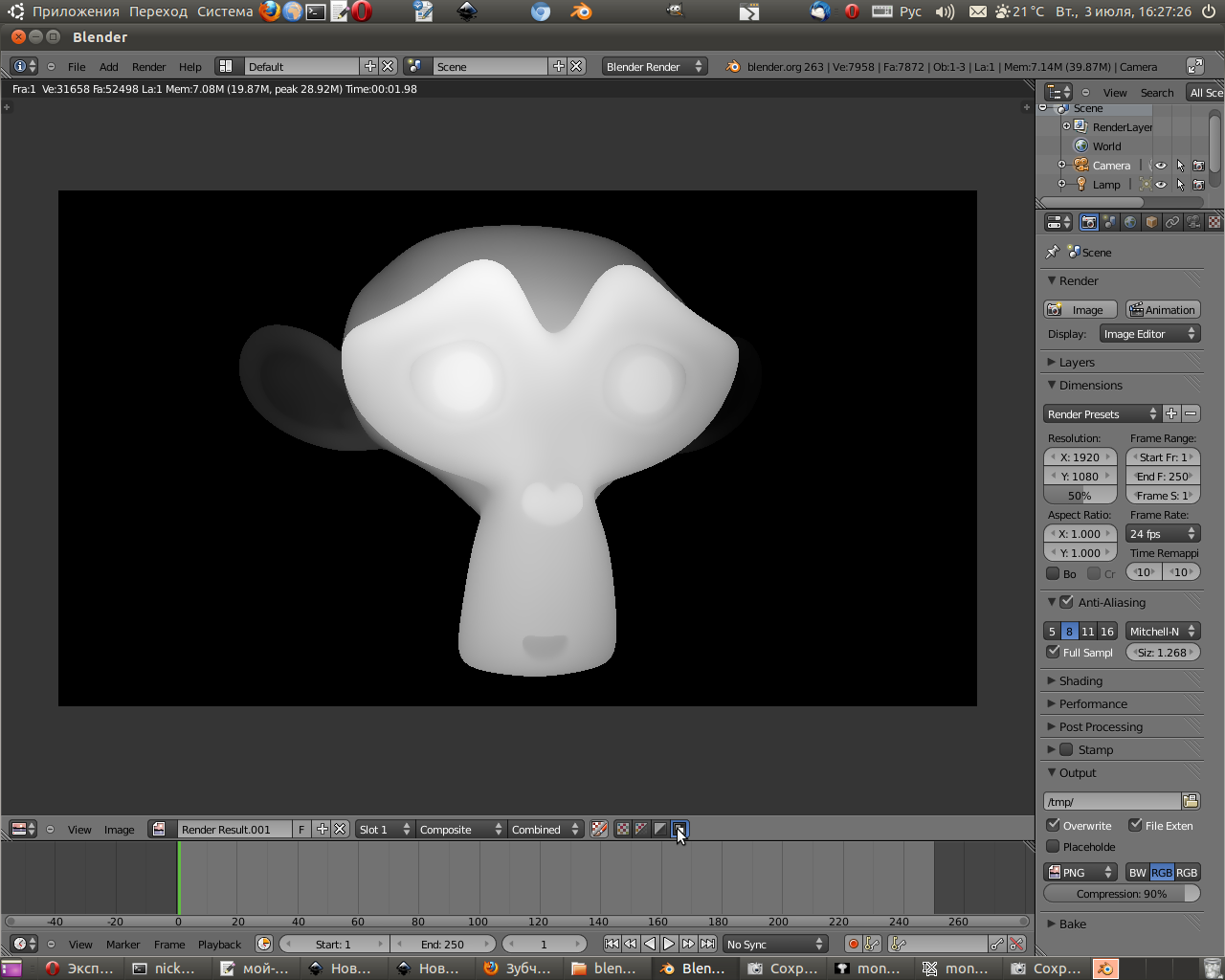This screenshot has height=980, width=1225.
Task: Launch Firefox from the top panel
Action: (270, 11)
